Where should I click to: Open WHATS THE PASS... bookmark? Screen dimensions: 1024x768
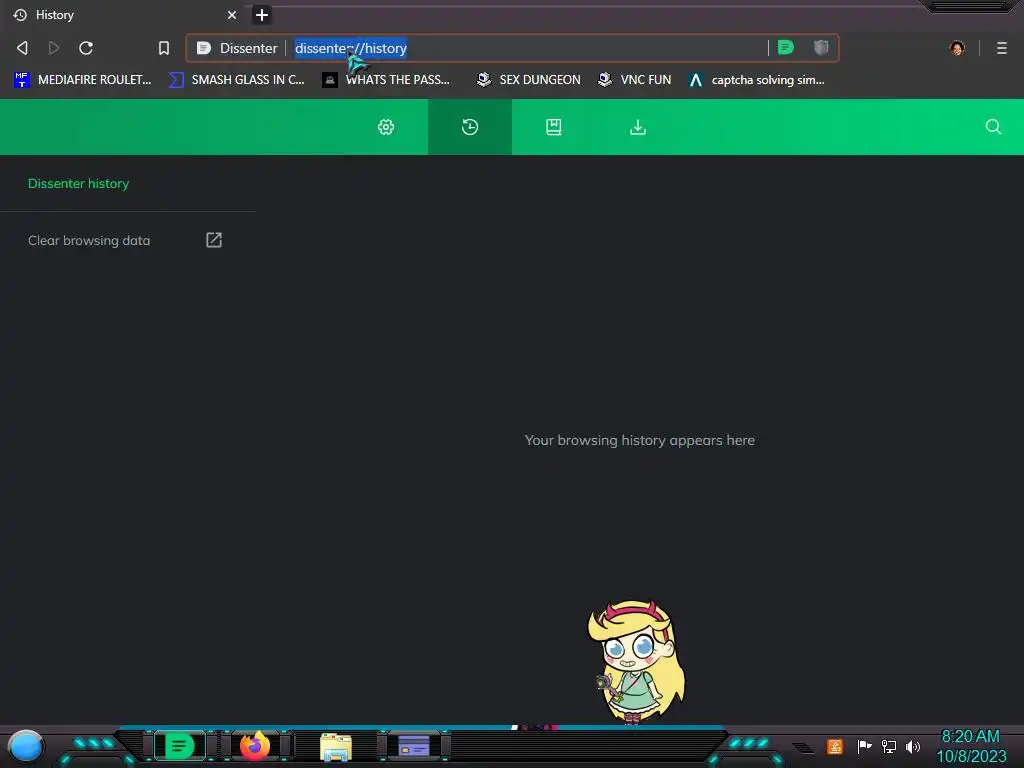[386, 80]
